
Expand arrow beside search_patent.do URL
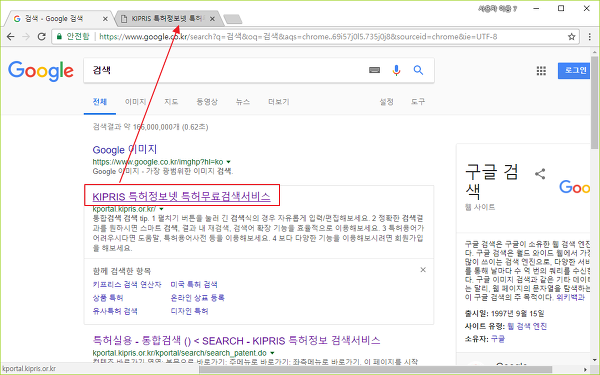coord(272,353)
